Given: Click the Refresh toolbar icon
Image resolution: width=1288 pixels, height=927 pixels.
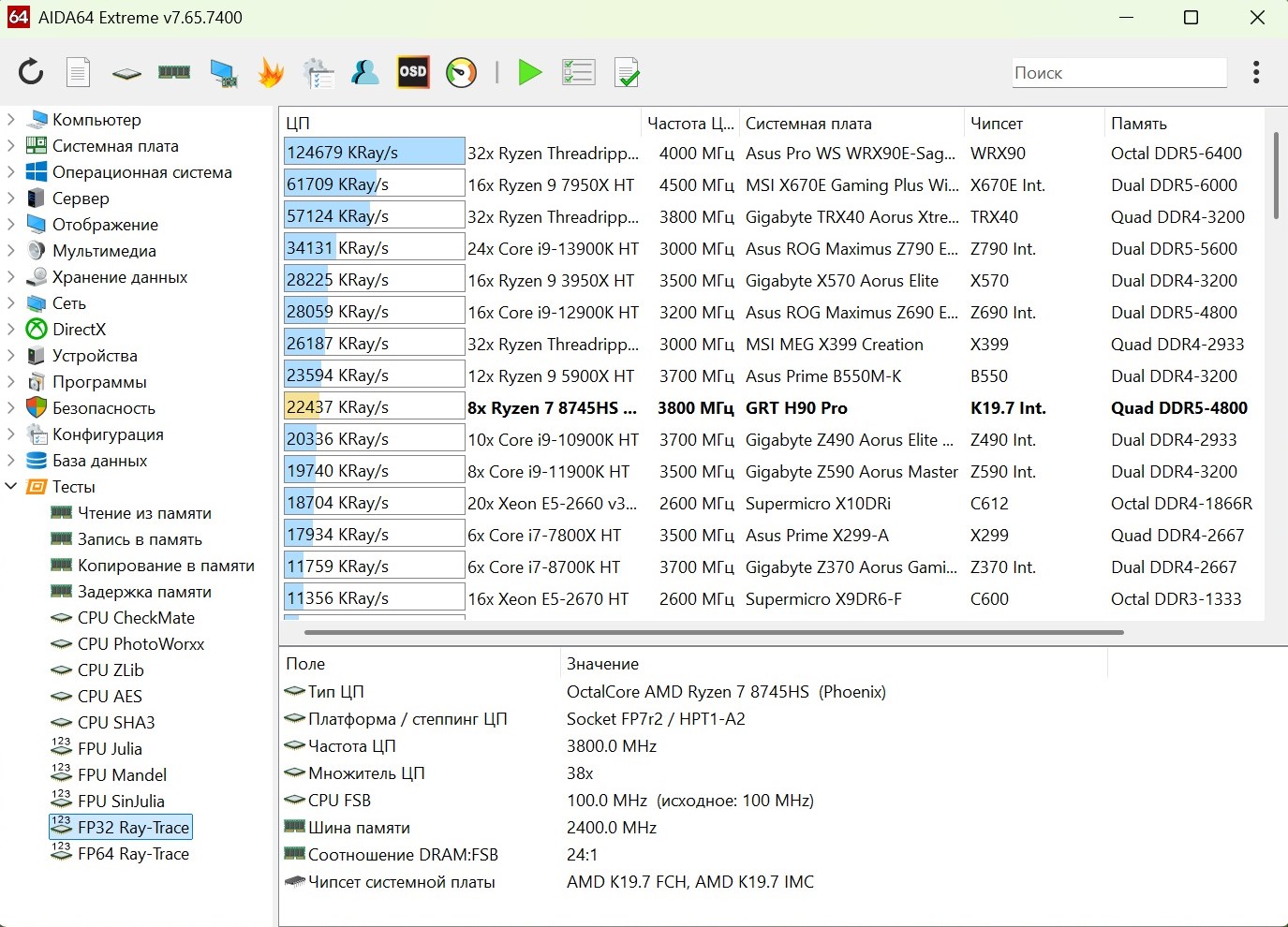Looking at the screenshot, I should point(31,72).
